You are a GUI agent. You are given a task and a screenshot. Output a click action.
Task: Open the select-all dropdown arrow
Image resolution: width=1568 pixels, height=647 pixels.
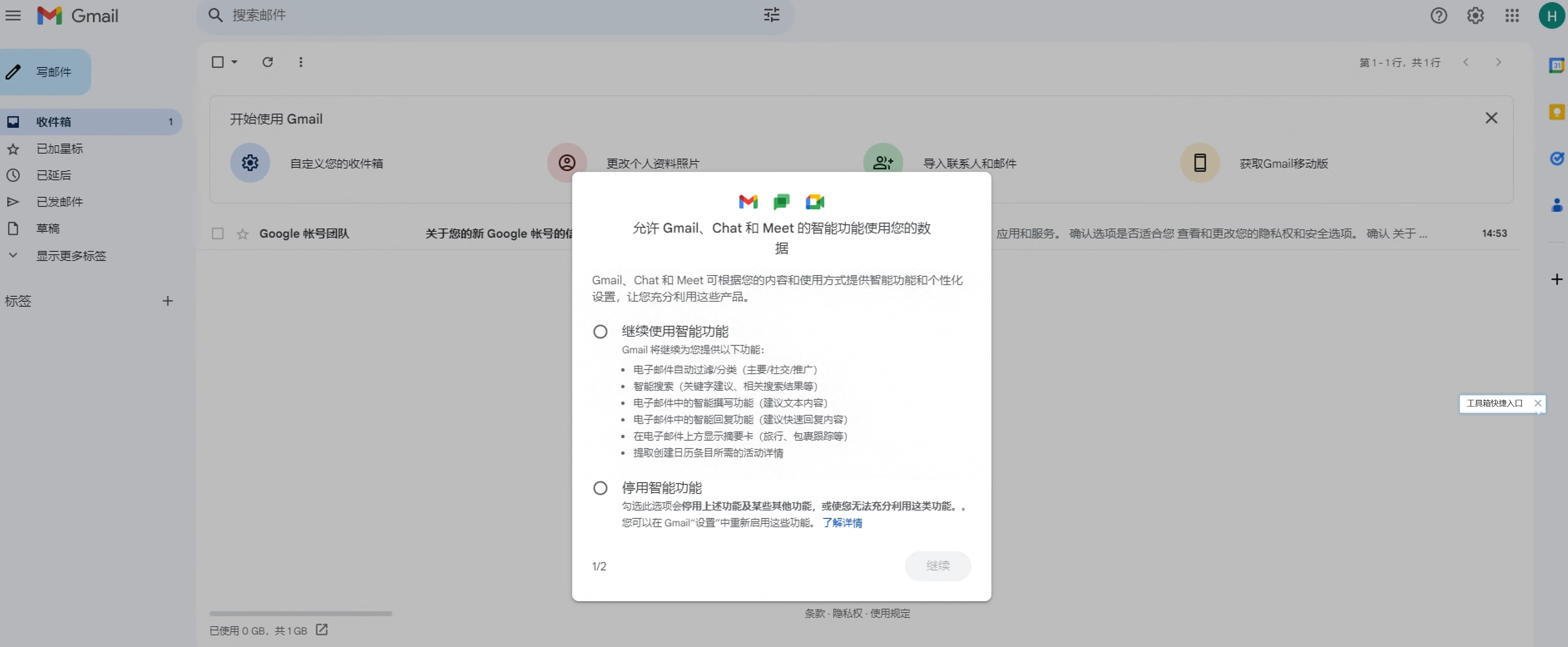pyautogui.click(x=234, y=62)
